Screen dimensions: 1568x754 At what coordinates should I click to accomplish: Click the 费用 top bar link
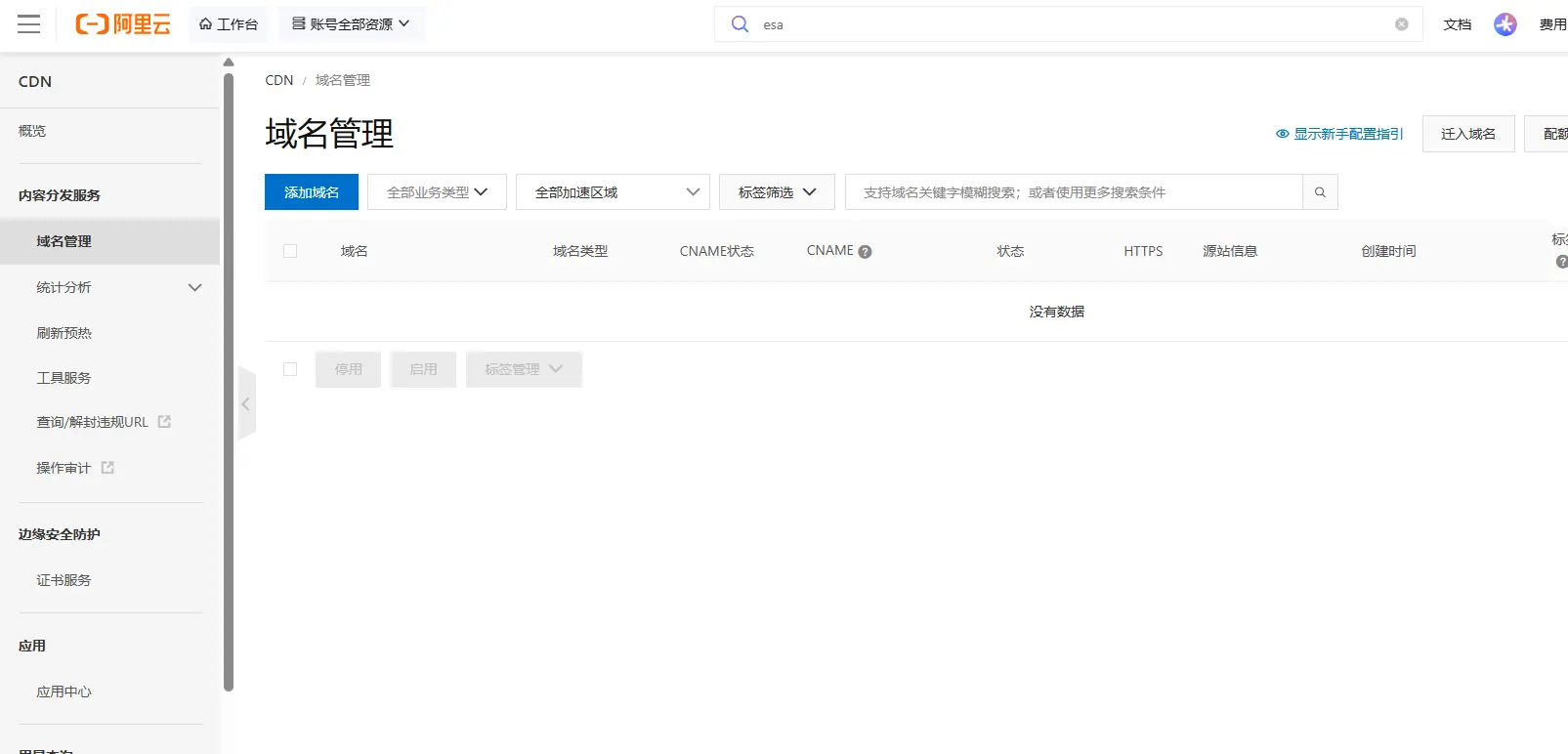[1552, 24]
